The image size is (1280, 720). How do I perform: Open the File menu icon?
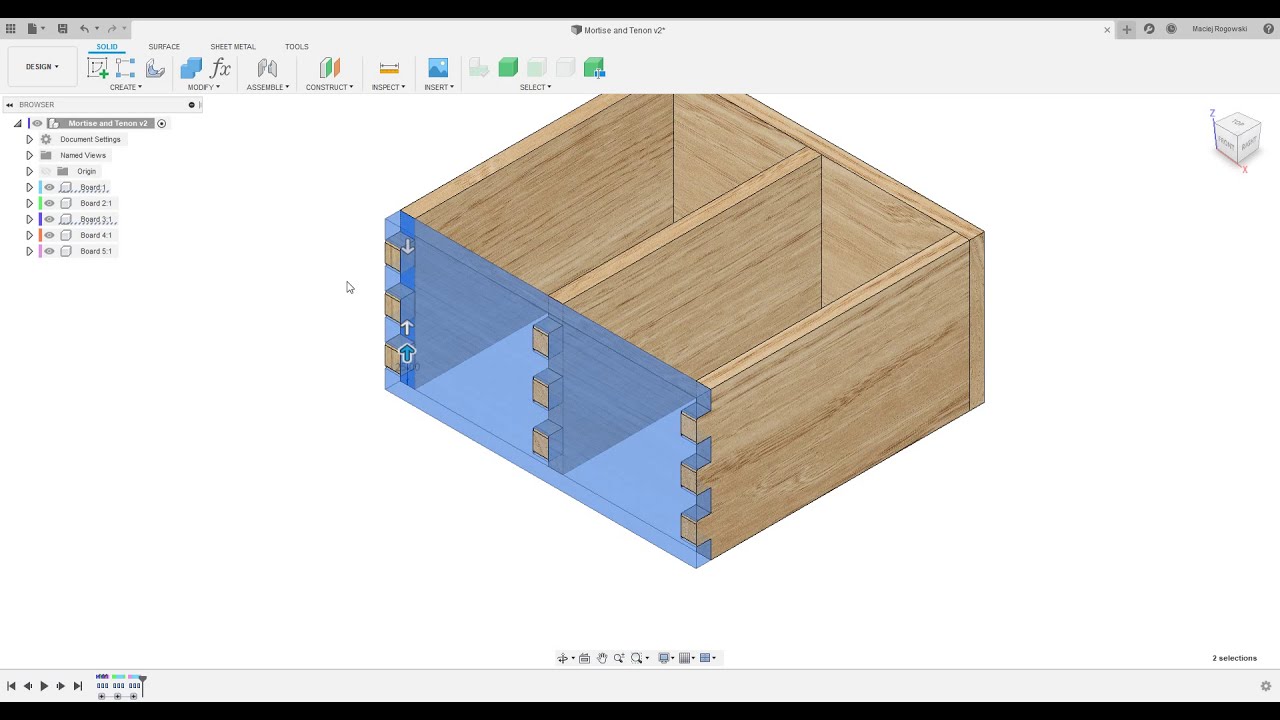click(x=33, y=29)
